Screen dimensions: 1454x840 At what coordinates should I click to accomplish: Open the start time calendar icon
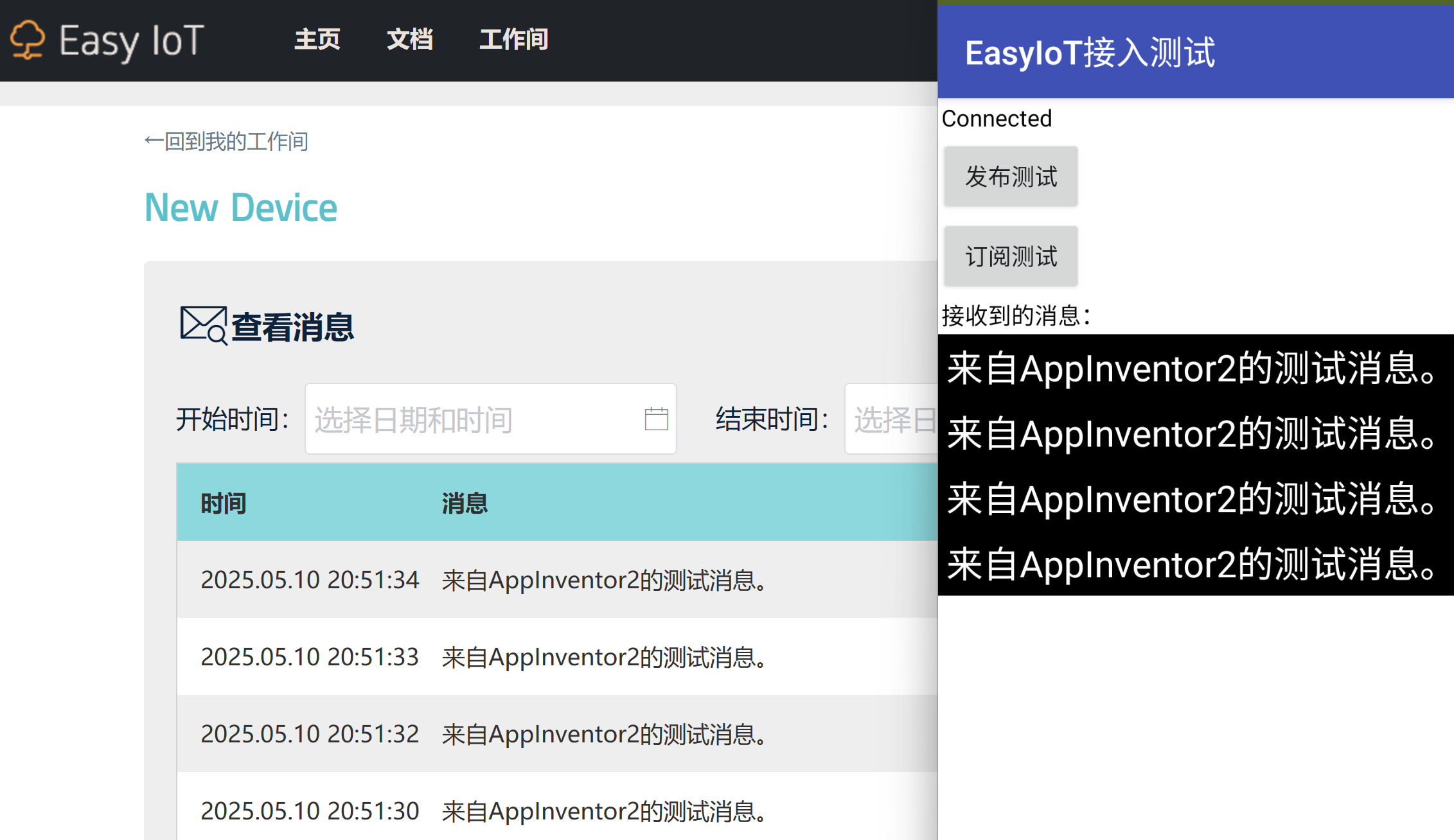coord(656,419)
